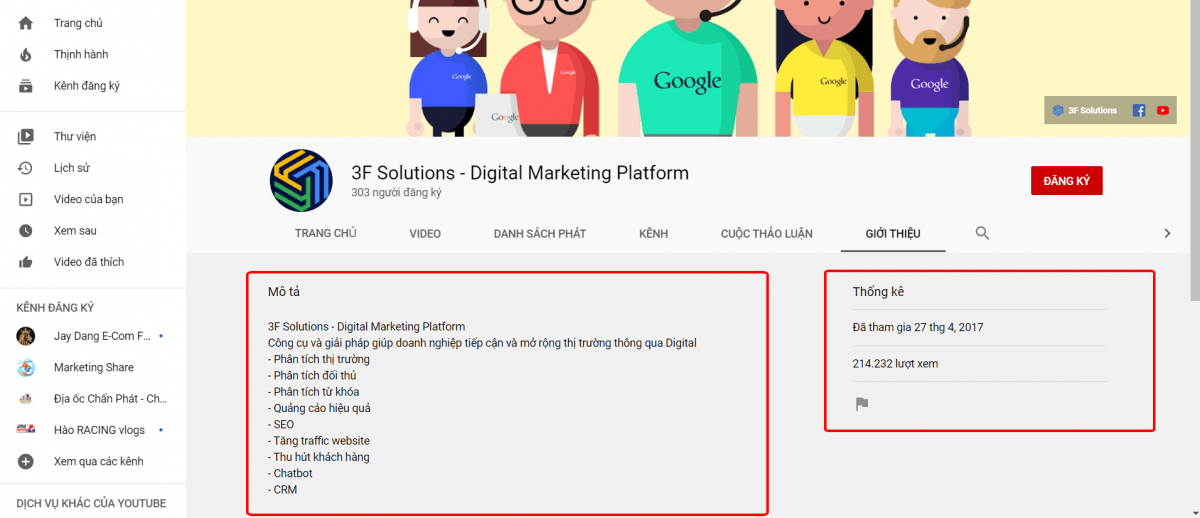This screenshot has height=518, width=1200.
Task: Click the Địa ốc Chấn Phát channel avatar
Action: click(26, 398)
